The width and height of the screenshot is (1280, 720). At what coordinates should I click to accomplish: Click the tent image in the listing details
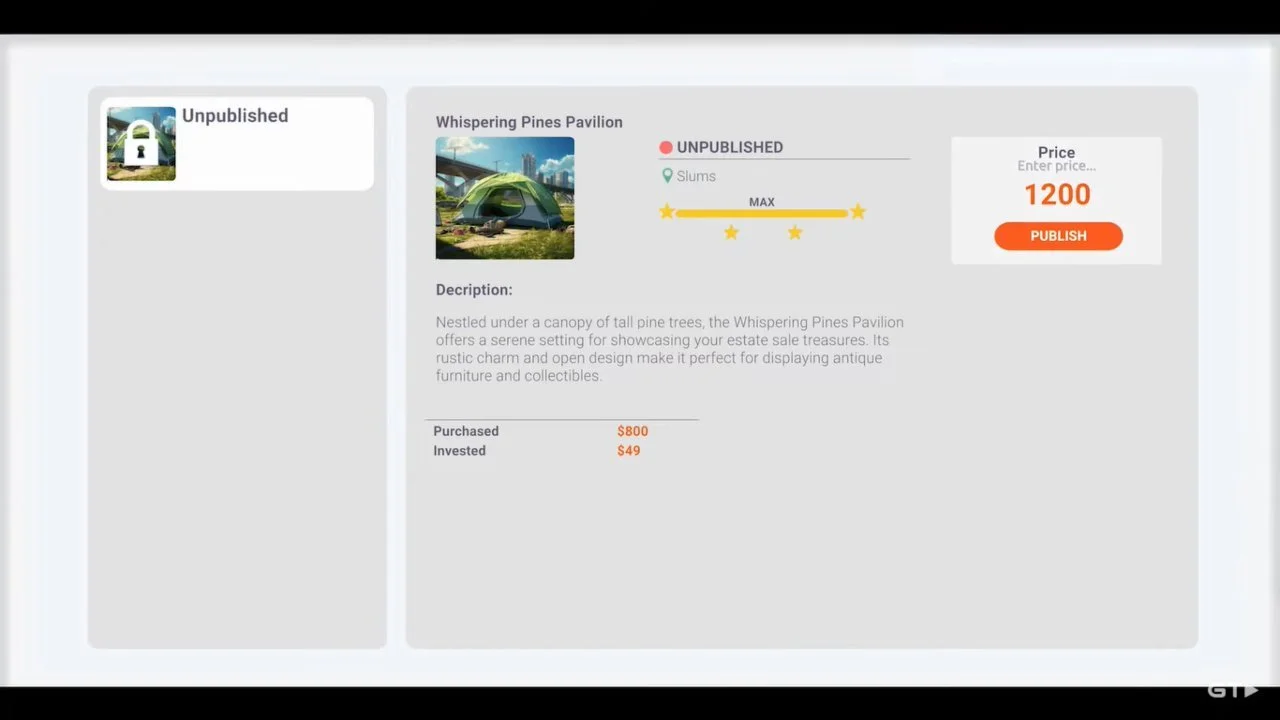click(504, 198)
